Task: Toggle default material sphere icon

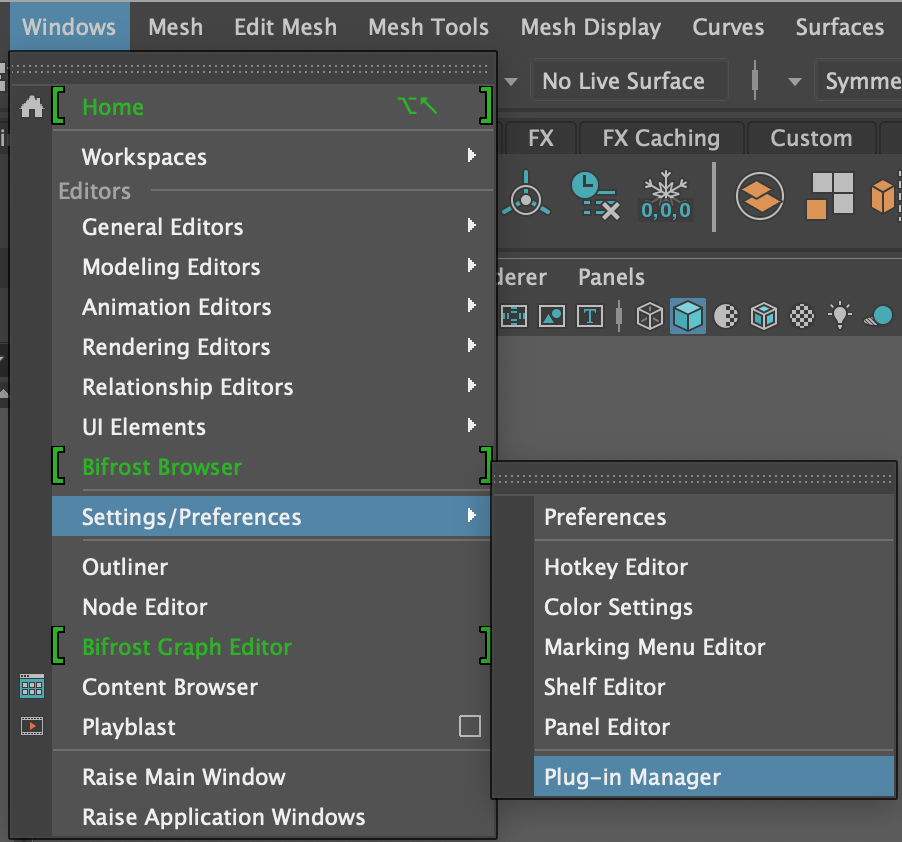Action: [x=725, y=316]
